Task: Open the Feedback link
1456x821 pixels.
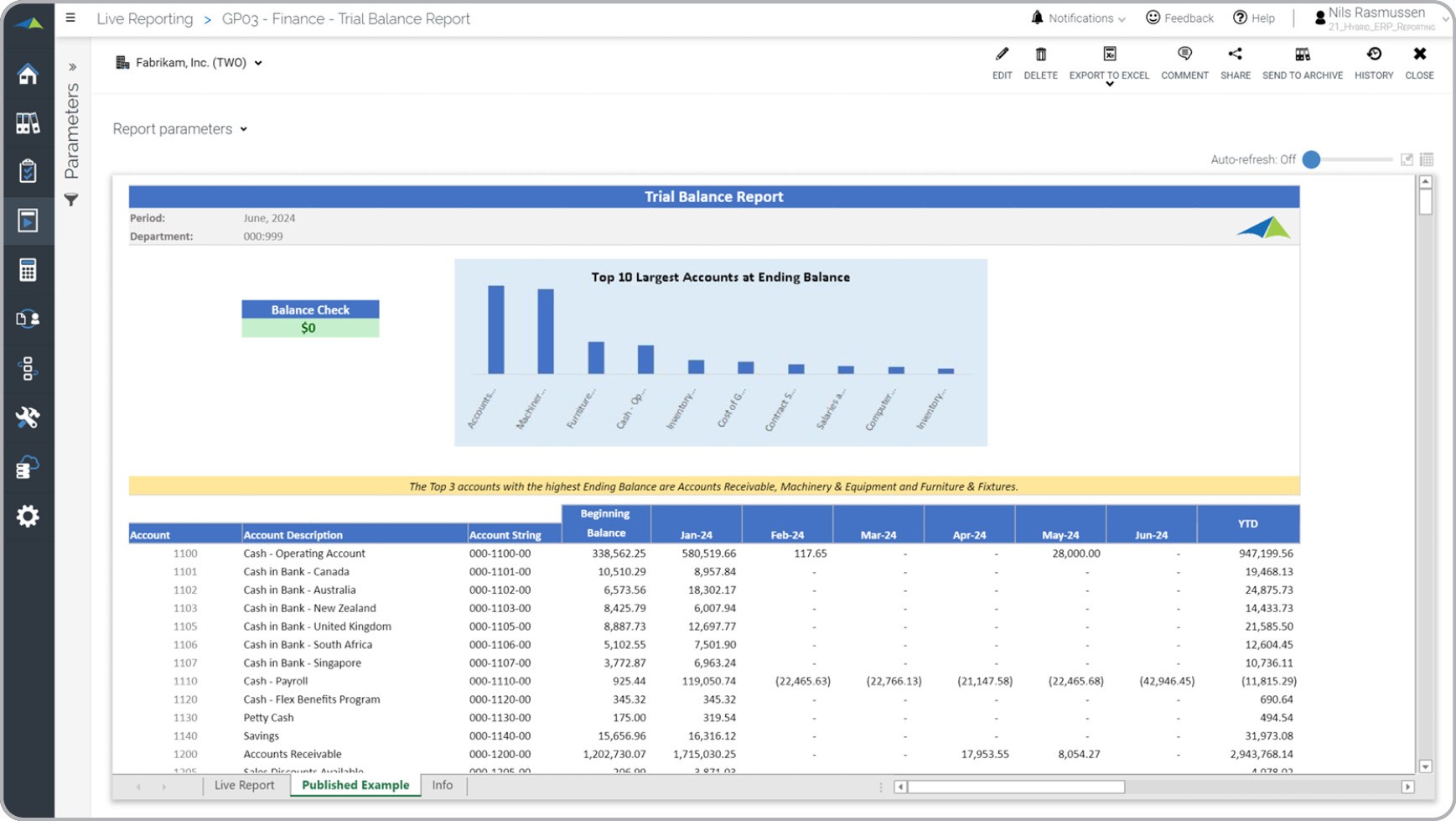Action: coord(1179,18)
